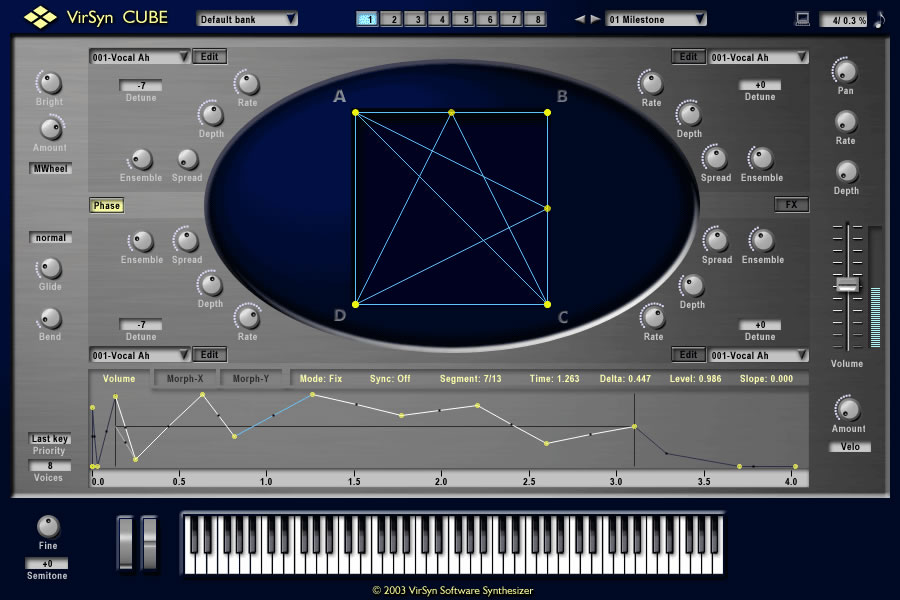Select part button 3
Viewport: 900px width, 600px height.
[415, 19]
